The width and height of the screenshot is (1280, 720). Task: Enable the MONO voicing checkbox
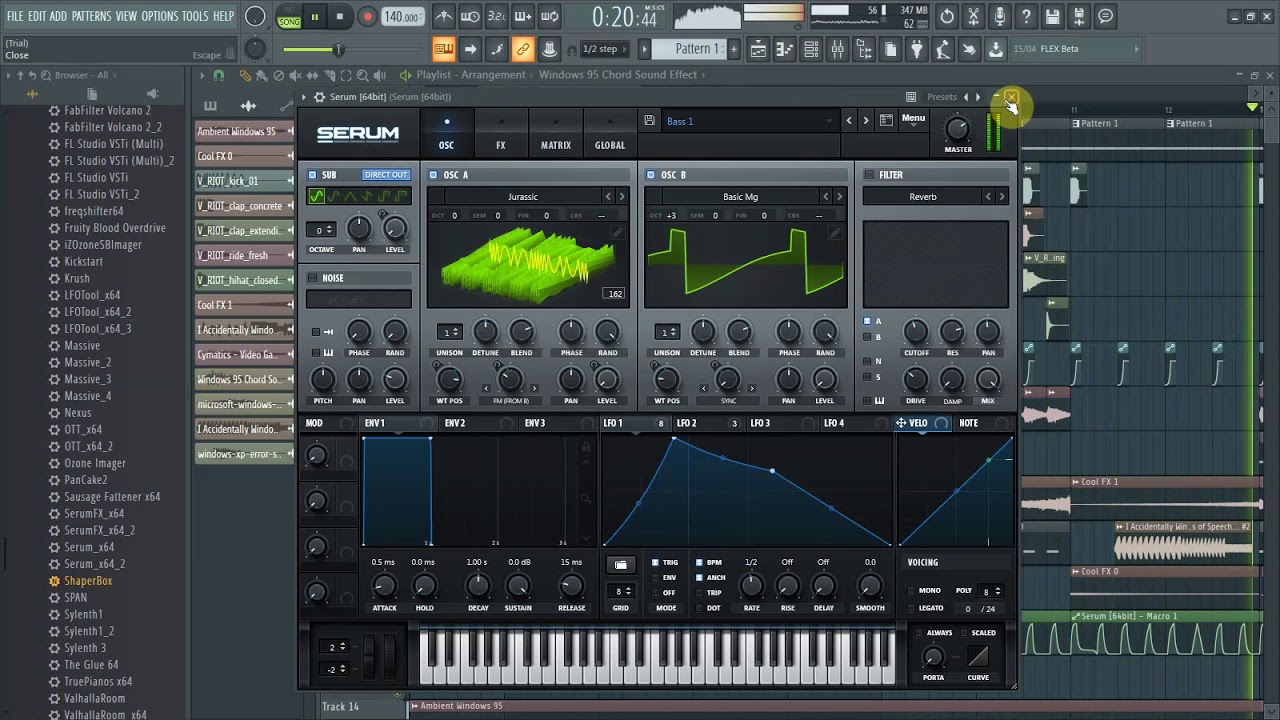(x=911, y=591)
